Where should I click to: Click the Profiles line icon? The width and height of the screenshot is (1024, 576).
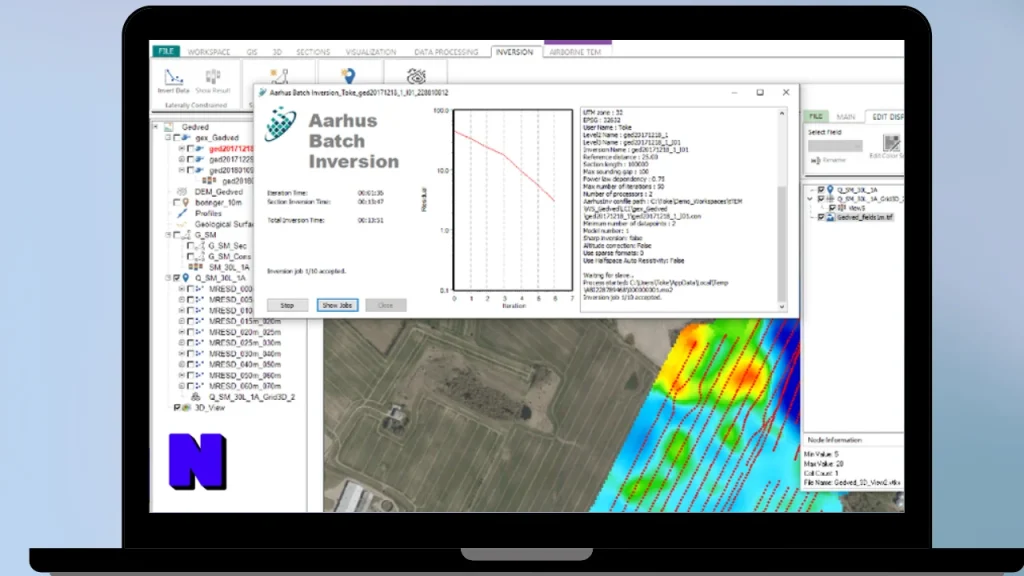tap(182, 214)
